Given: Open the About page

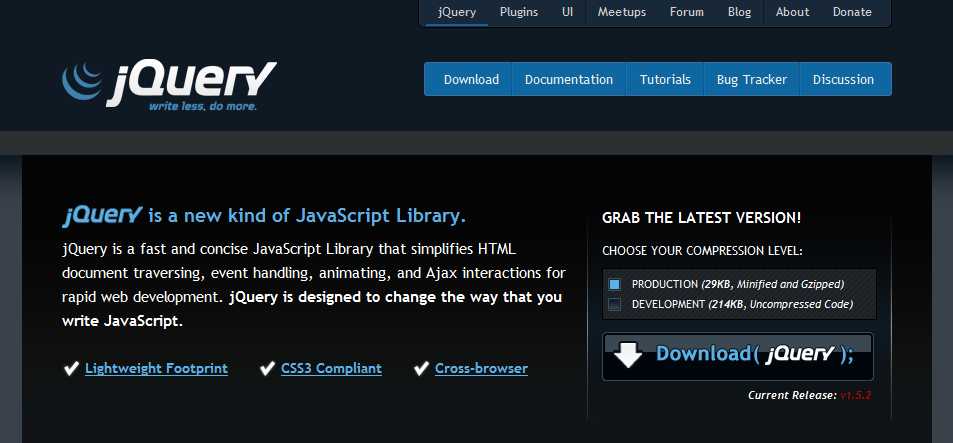Looking at the screenshot, I should click(792, 12).
